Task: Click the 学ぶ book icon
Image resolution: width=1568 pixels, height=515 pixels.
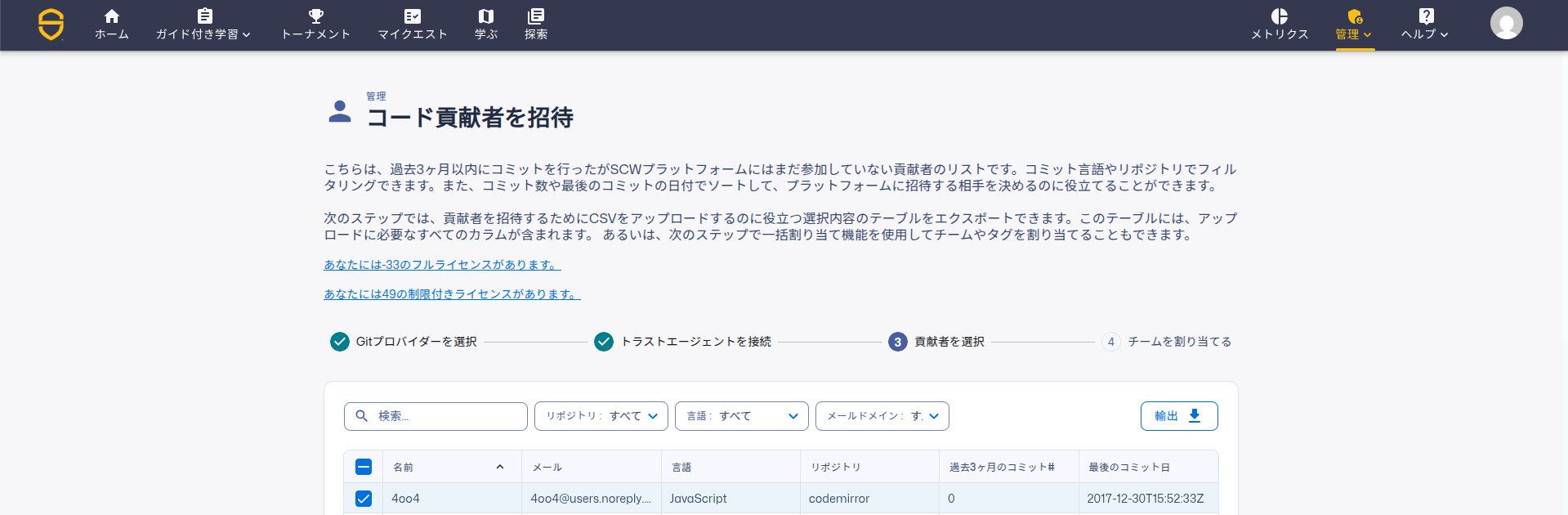Action: pyautogui.click(x=486, y=16)
